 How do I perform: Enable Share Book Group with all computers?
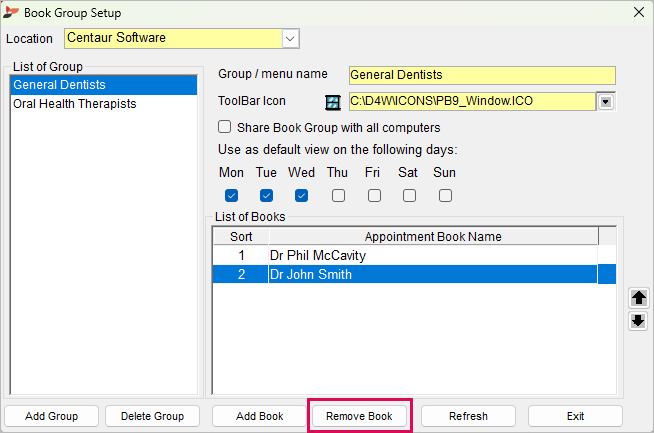pos(224,127)
